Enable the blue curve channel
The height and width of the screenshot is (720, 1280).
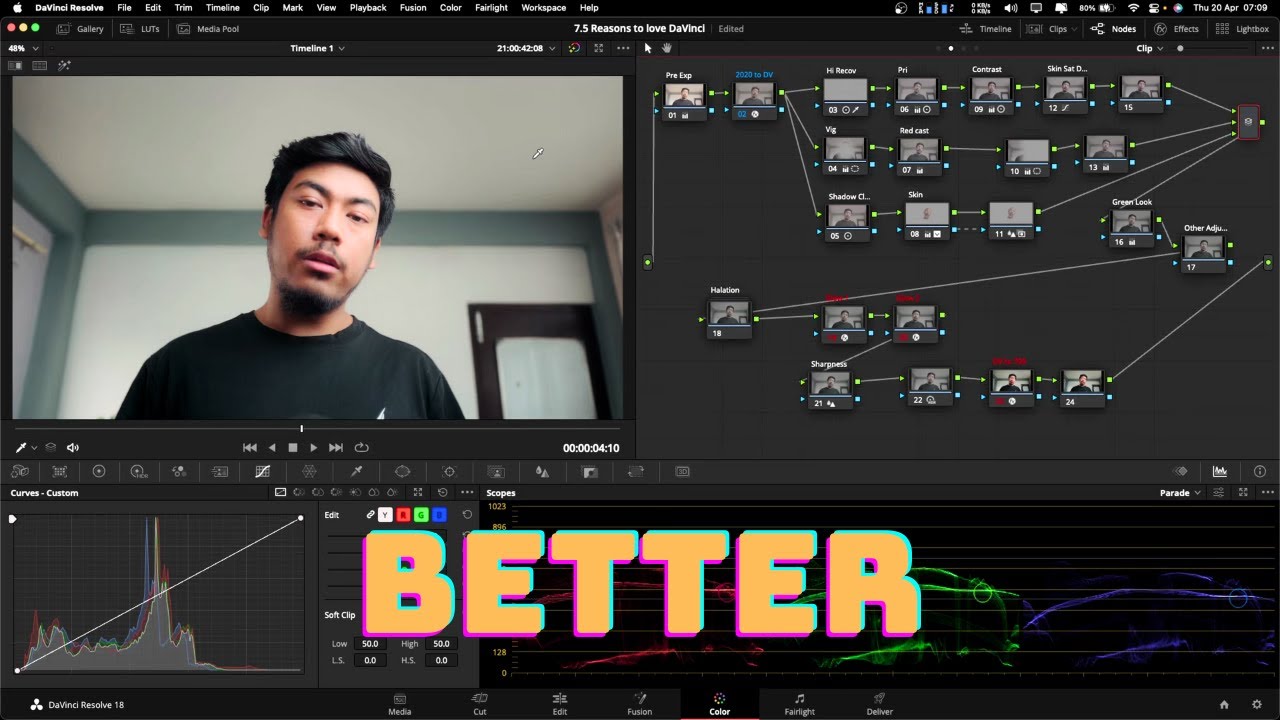439,515
